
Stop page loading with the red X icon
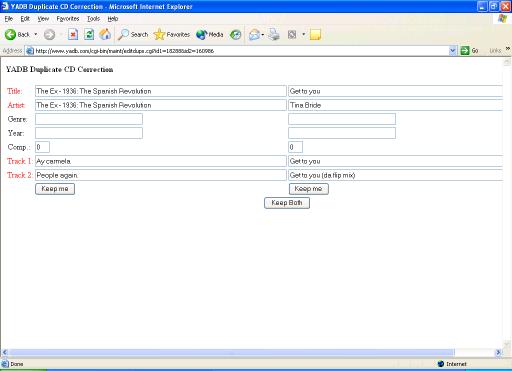pos(73,34)
